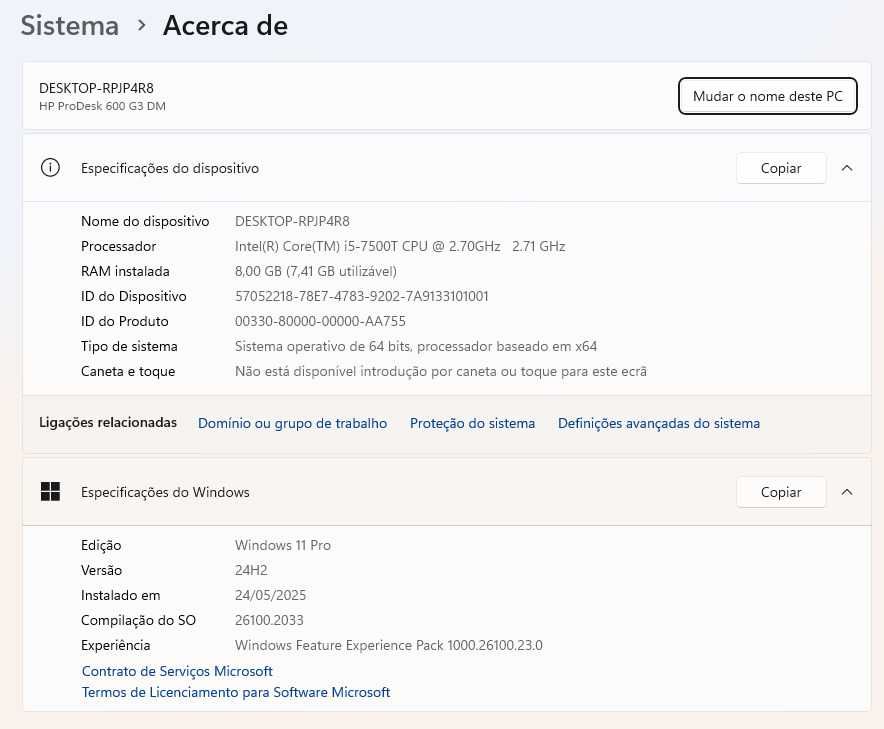Image resolution: width=884 pixels, height=729 pixels.
Task: Click the Experiência label
Action: (116, 646)
